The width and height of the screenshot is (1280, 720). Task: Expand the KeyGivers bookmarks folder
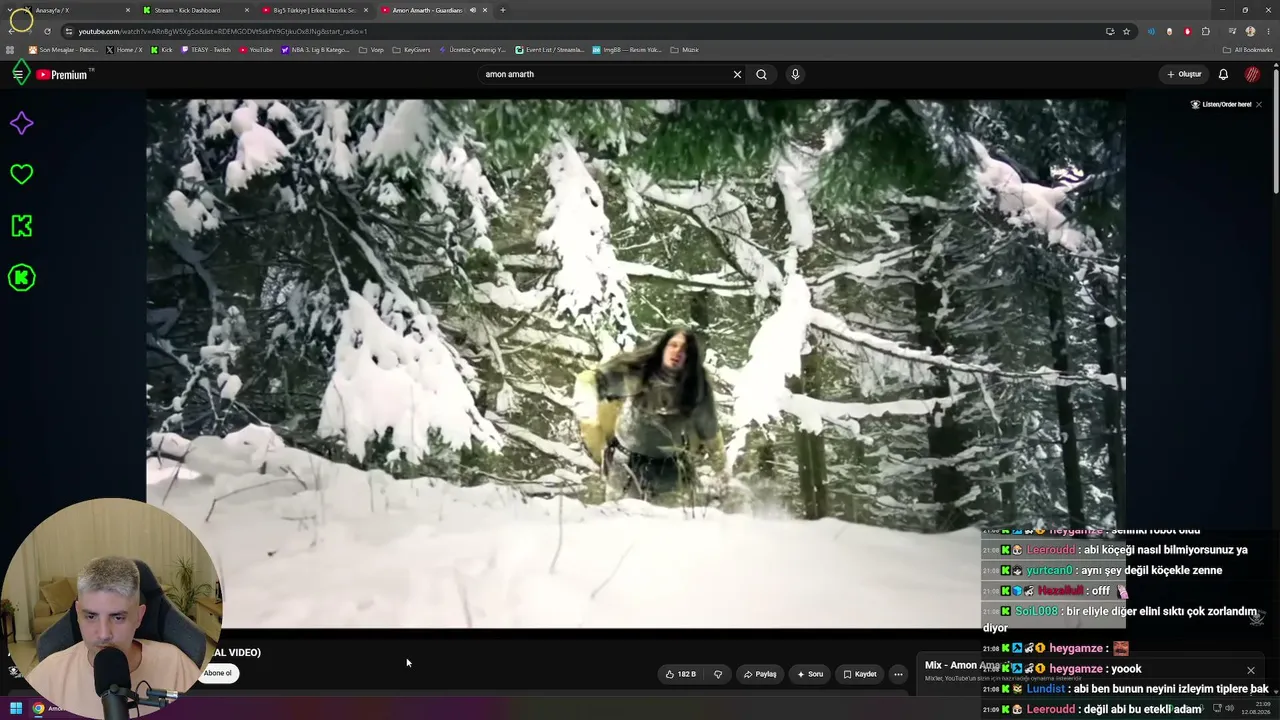411,49
